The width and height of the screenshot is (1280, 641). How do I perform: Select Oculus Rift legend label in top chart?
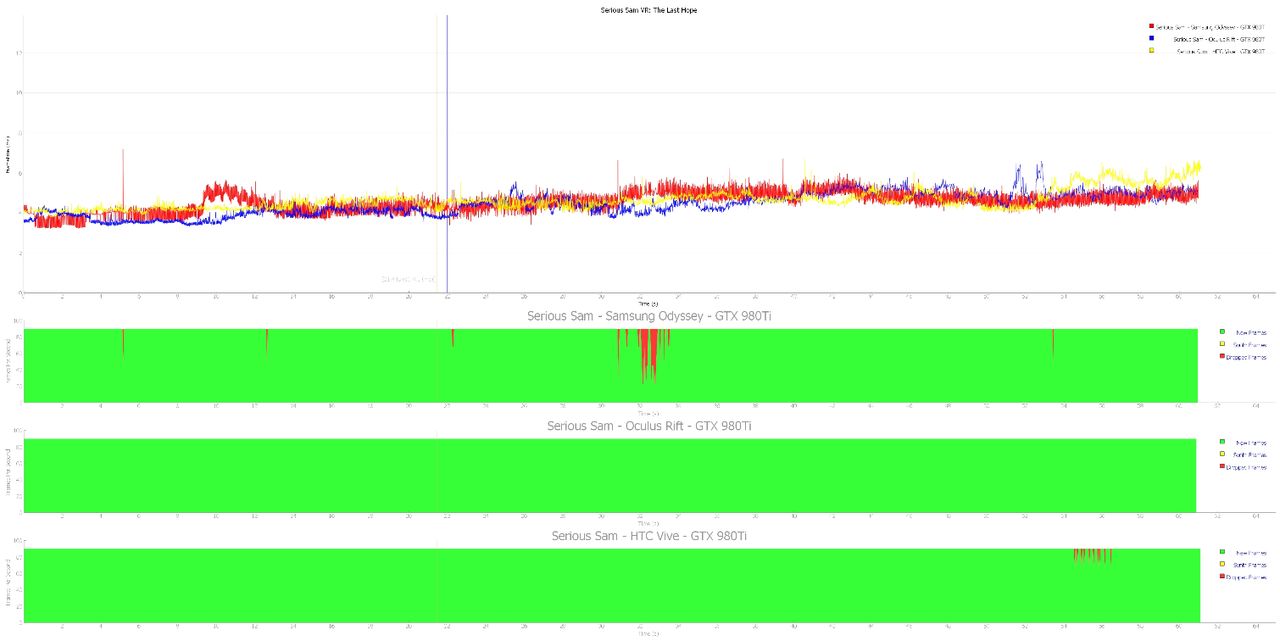tap(1219, 39)
